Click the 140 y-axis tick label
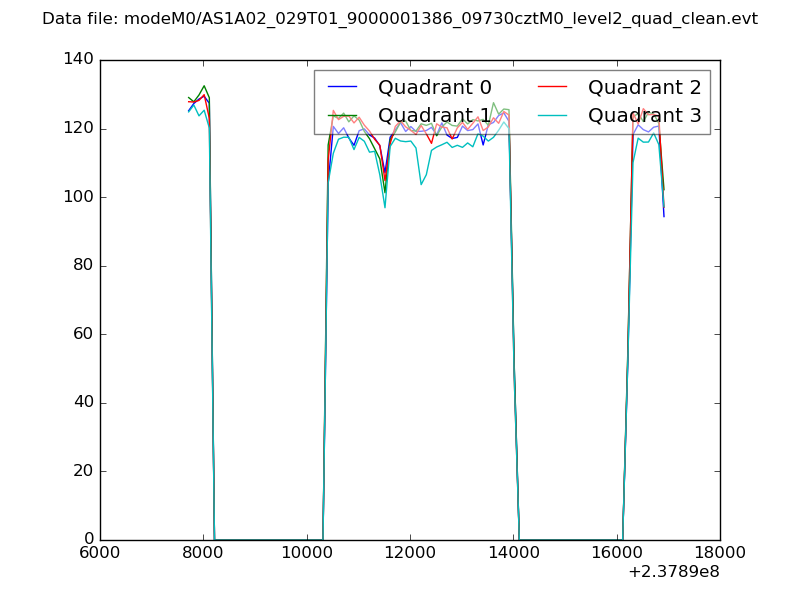800x600 pixels. pyautogui.click(x=78, y=60)
